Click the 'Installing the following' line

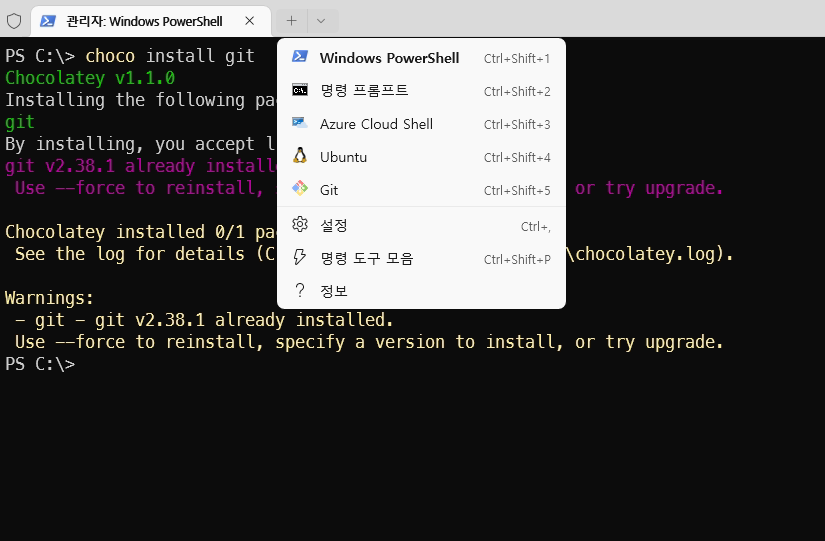pyautogui.click(x=140, y=100)
